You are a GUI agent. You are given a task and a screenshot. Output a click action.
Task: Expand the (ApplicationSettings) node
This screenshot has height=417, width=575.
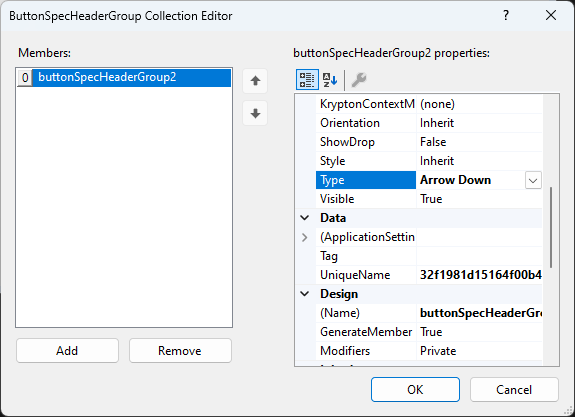[x=305, y=237]
